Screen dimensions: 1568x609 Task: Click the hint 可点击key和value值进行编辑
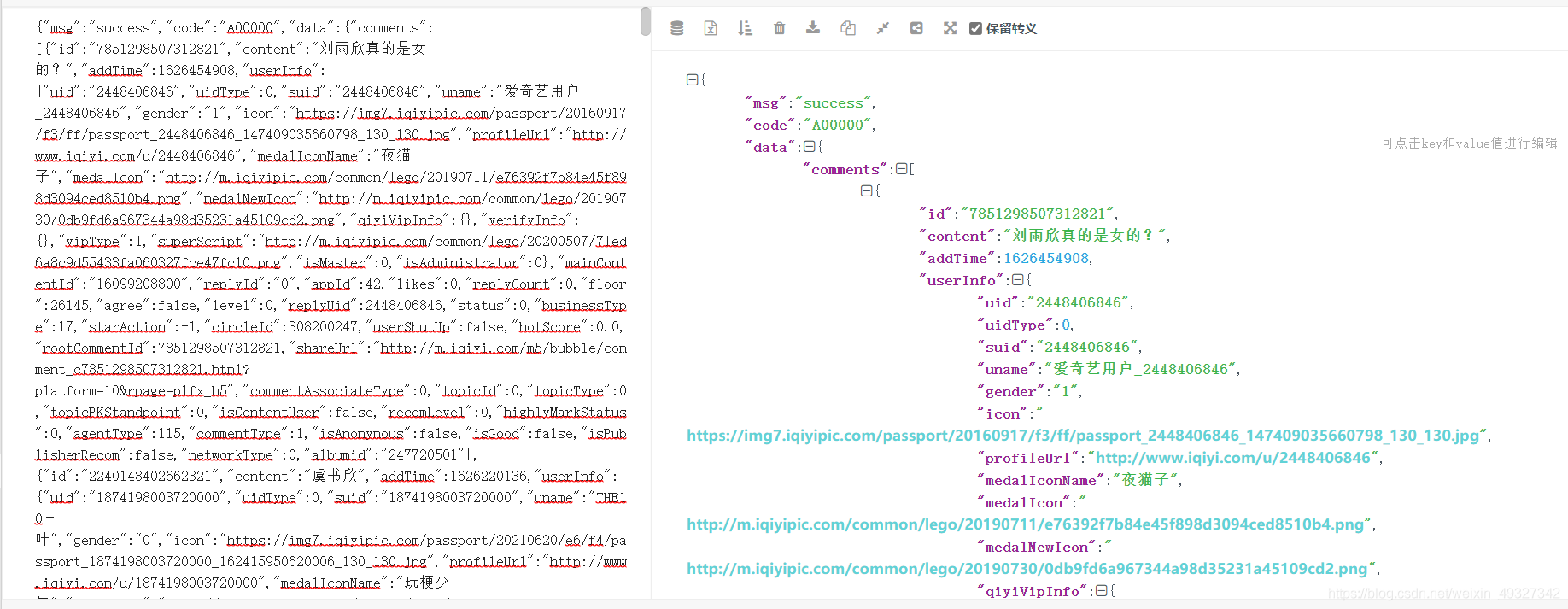pos(1469,143)
